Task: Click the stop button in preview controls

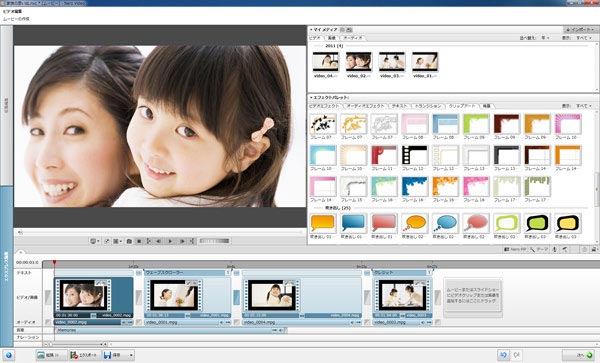Action: click(x=139, y=241)
